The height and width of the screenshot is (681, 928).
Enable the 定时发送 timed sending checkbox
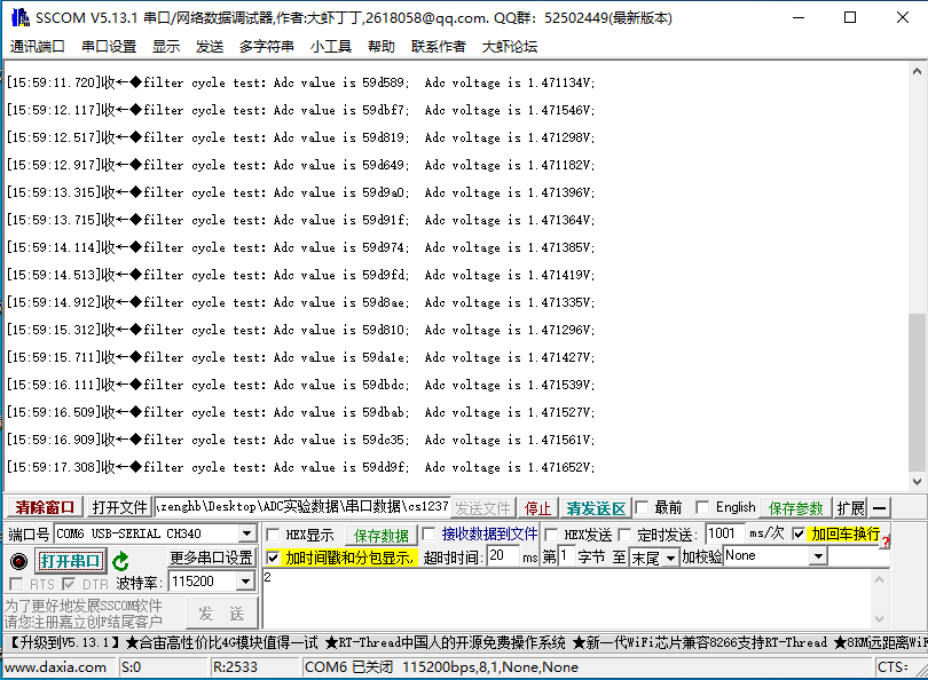[x=624, y=533]
